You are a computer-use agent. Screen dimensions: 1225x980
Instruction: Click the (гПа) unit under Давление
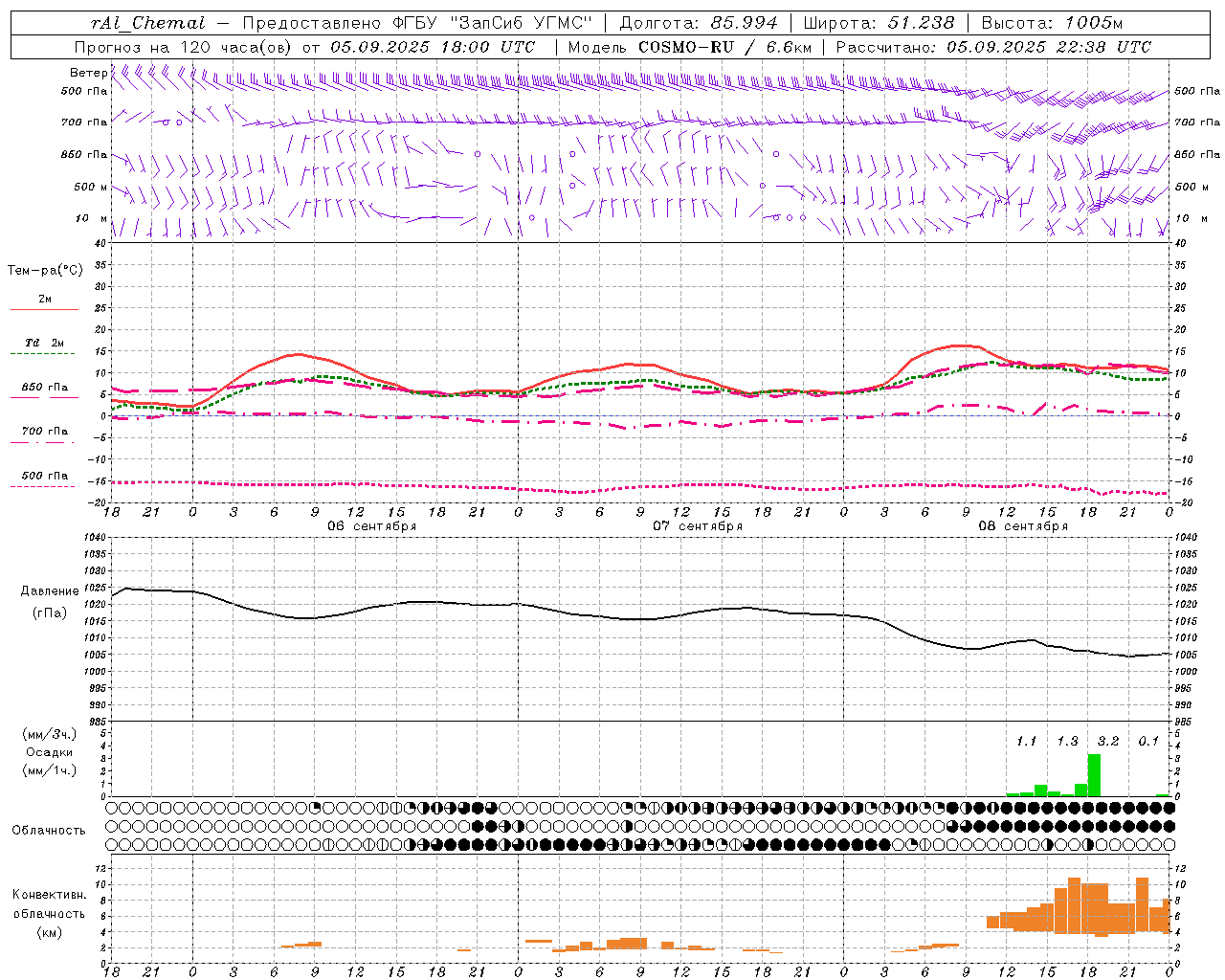click(x=50, y=612)
